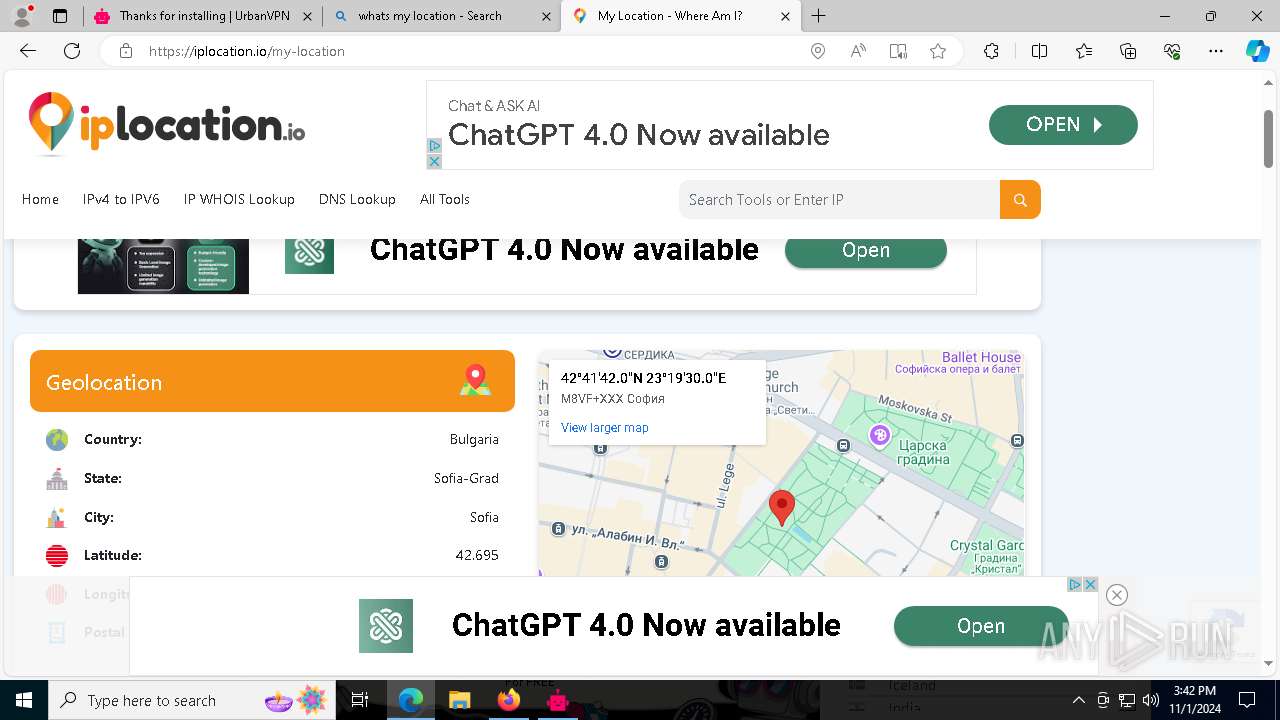
Task: Click Windows taskbar search box
Action: (192, 700)
